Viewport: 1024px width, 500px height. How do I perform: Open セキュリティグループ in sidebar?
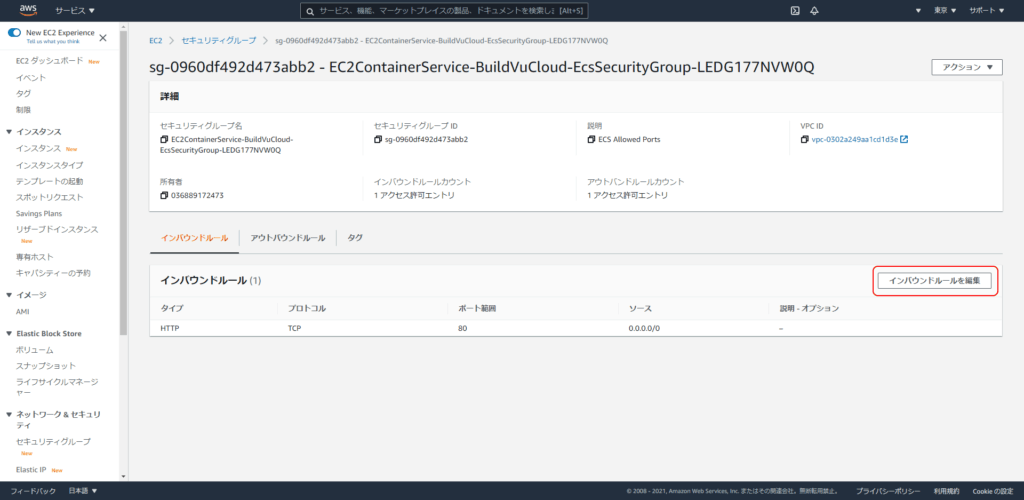point(53,442)
